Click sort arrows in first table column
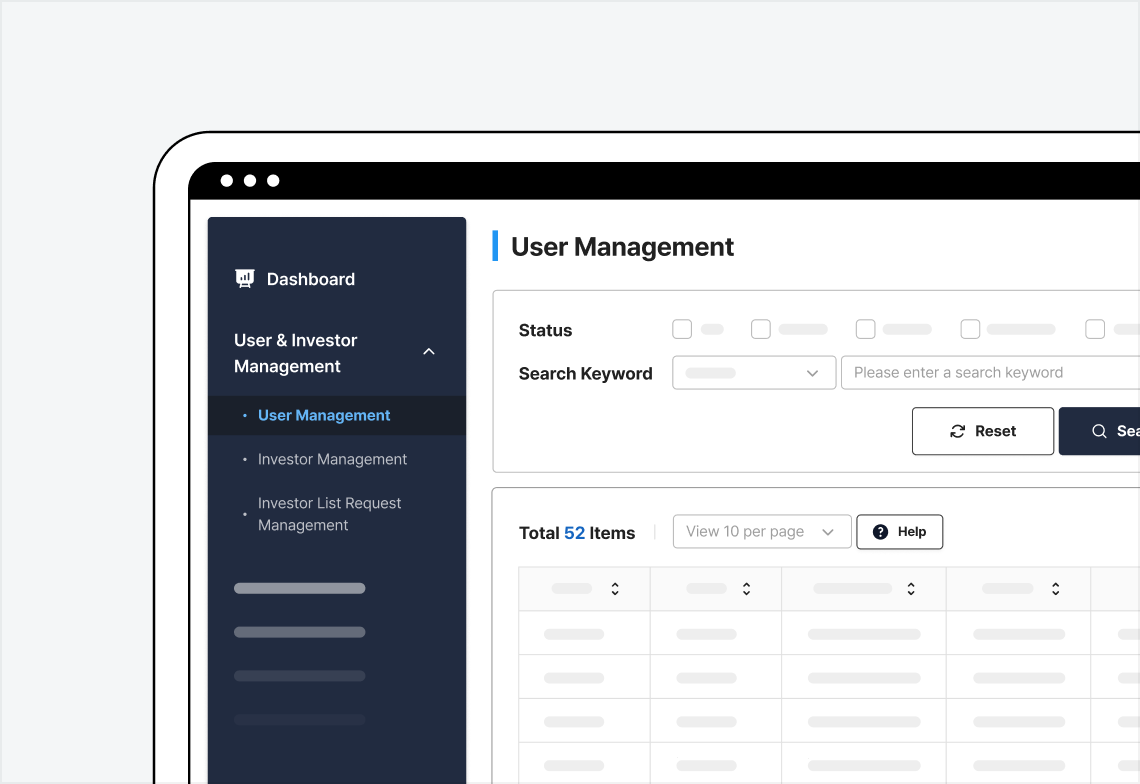The height and width of the screenshot is (784, 1140). coord(615,589)
